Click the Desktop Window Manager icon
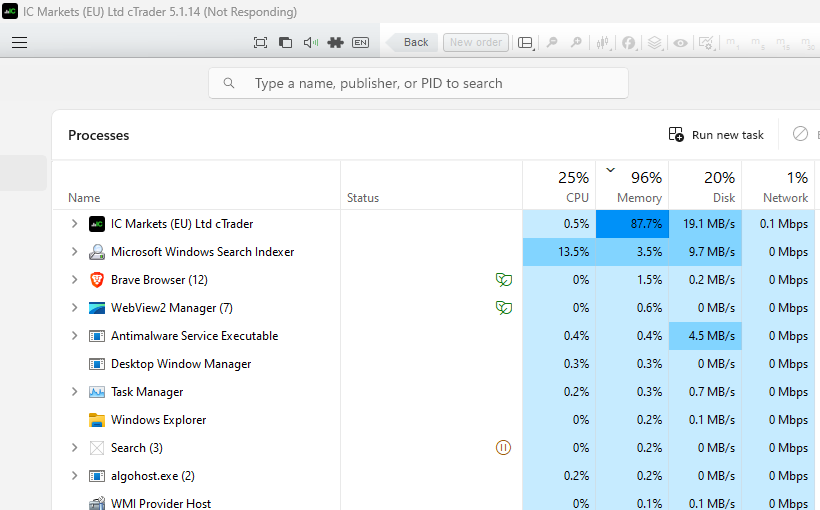Screen dimensions: 820x510 tap(97, 364)
